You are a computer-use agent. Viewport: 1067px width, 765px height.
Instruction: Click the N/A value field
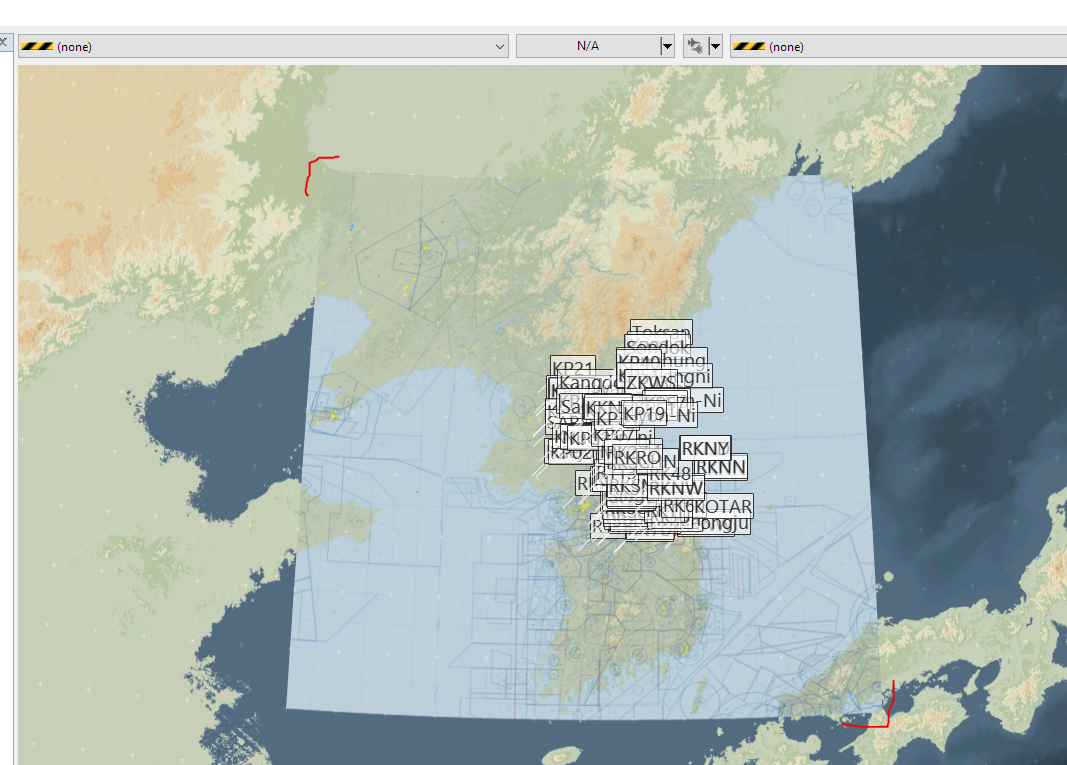[x=588, y=46]
